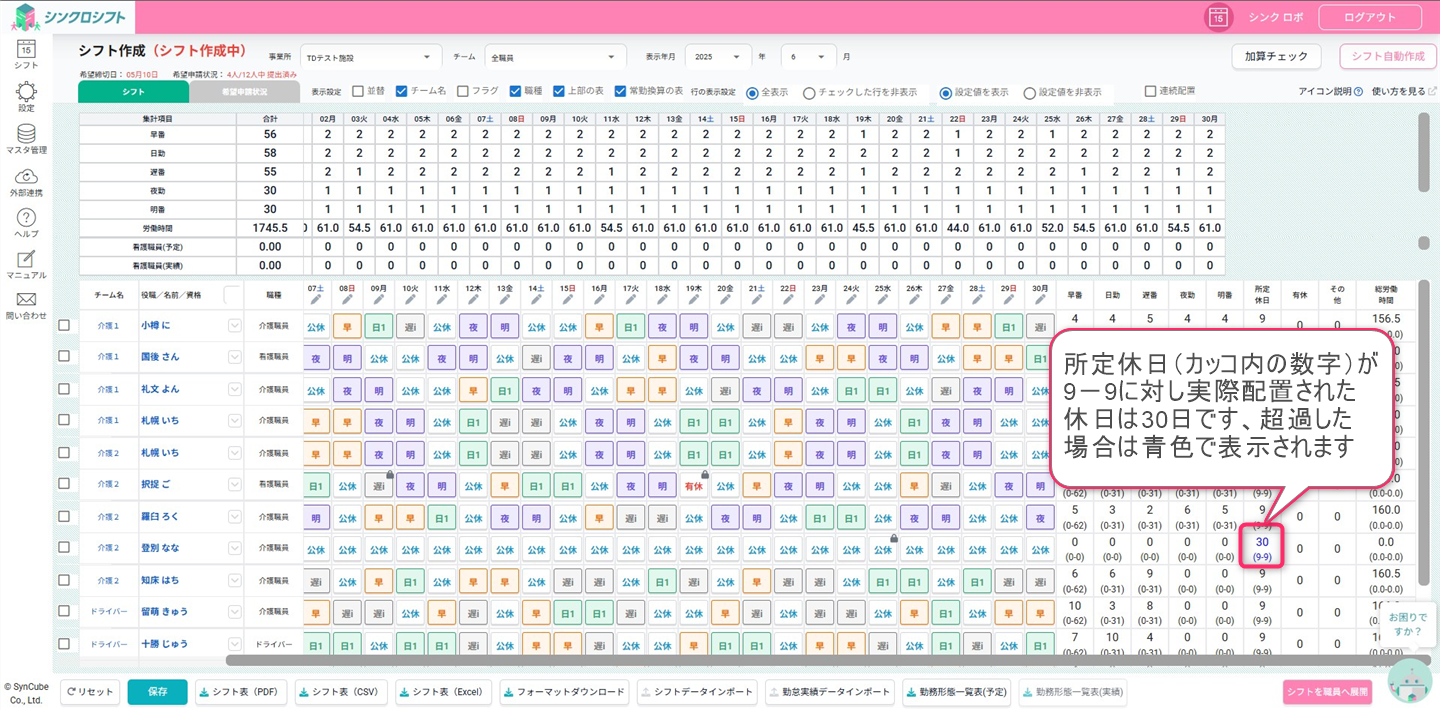
Task: Click the pencil edit icon under 27金
Action: (946, 298)
